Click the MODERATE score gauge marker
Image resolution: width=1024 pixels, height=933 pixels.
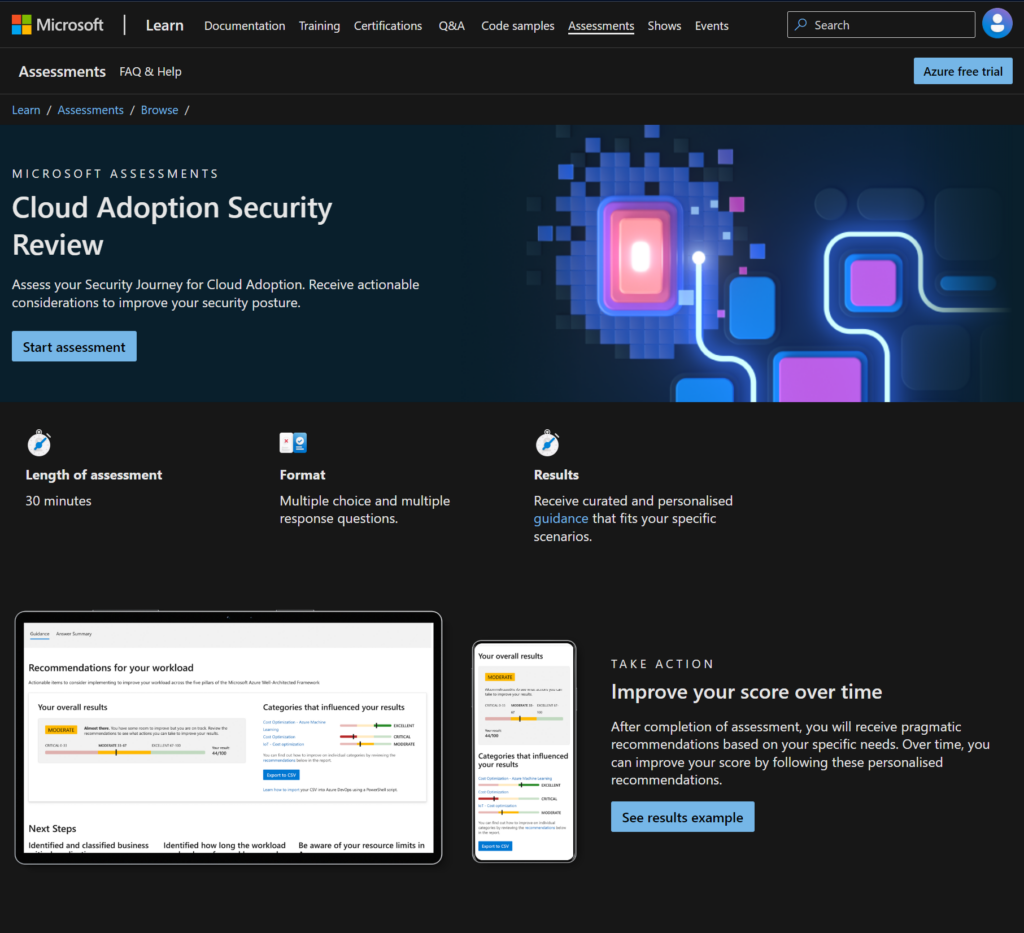[116, 754]
